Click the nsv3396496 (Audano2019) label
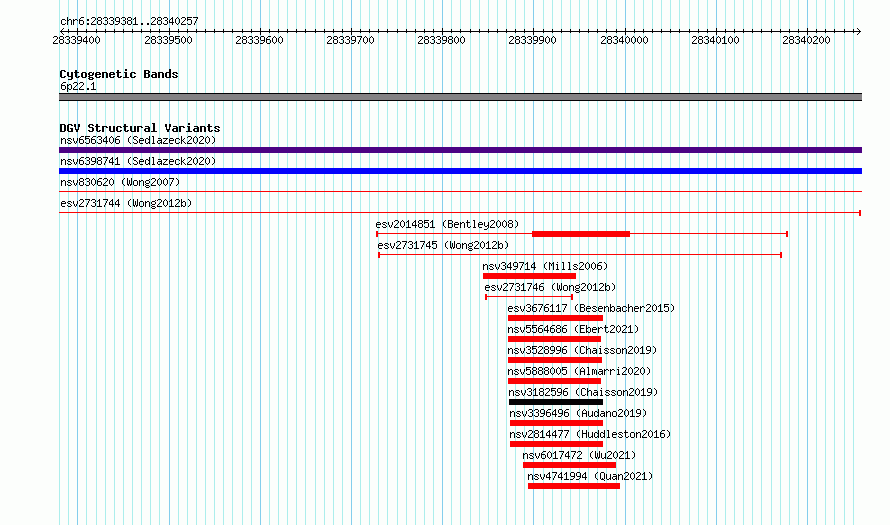 [578, 413]
